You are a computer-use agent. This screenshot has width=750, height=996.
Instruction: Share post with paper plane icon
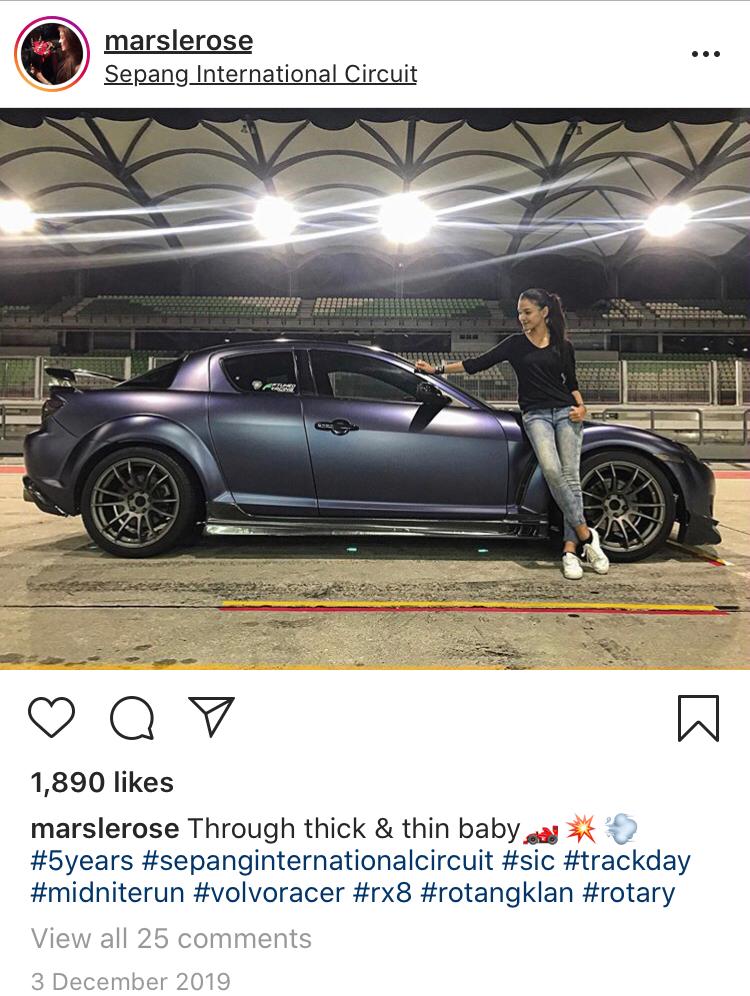(211, 717)
